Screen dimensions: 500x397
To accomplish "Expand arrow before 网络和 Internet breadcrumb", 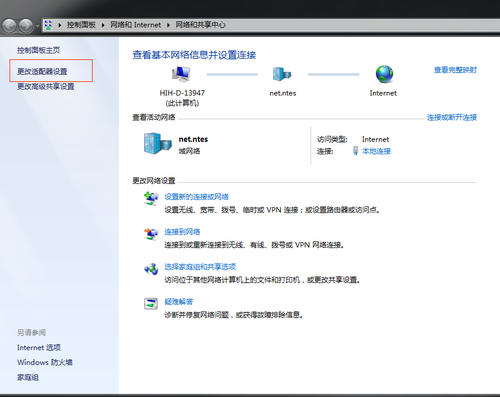I will click(x=103, y=25).
